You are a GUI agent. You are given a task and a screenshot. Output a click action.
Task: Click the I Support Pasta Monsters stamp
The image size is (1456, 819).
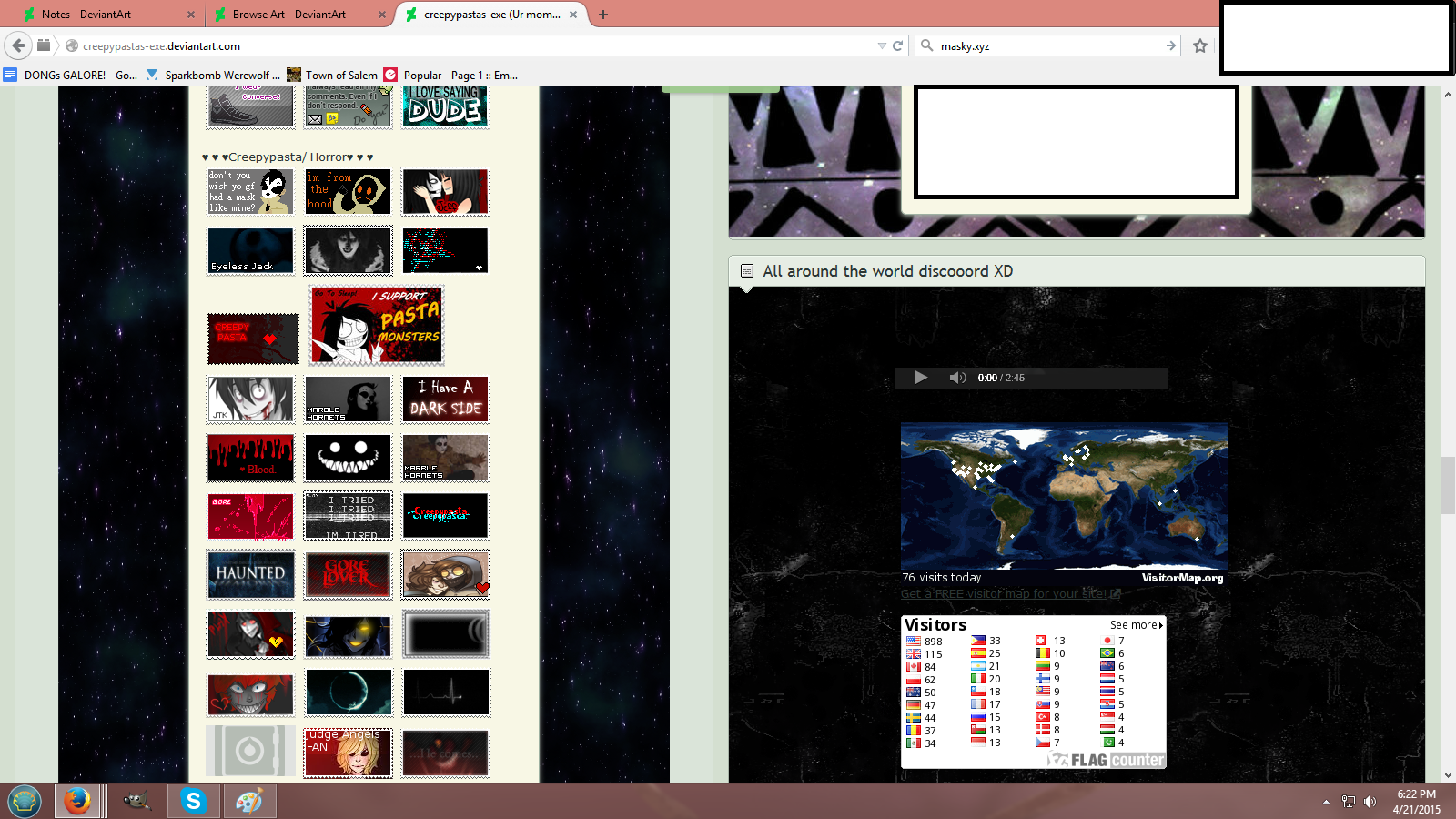coord(377,325)
